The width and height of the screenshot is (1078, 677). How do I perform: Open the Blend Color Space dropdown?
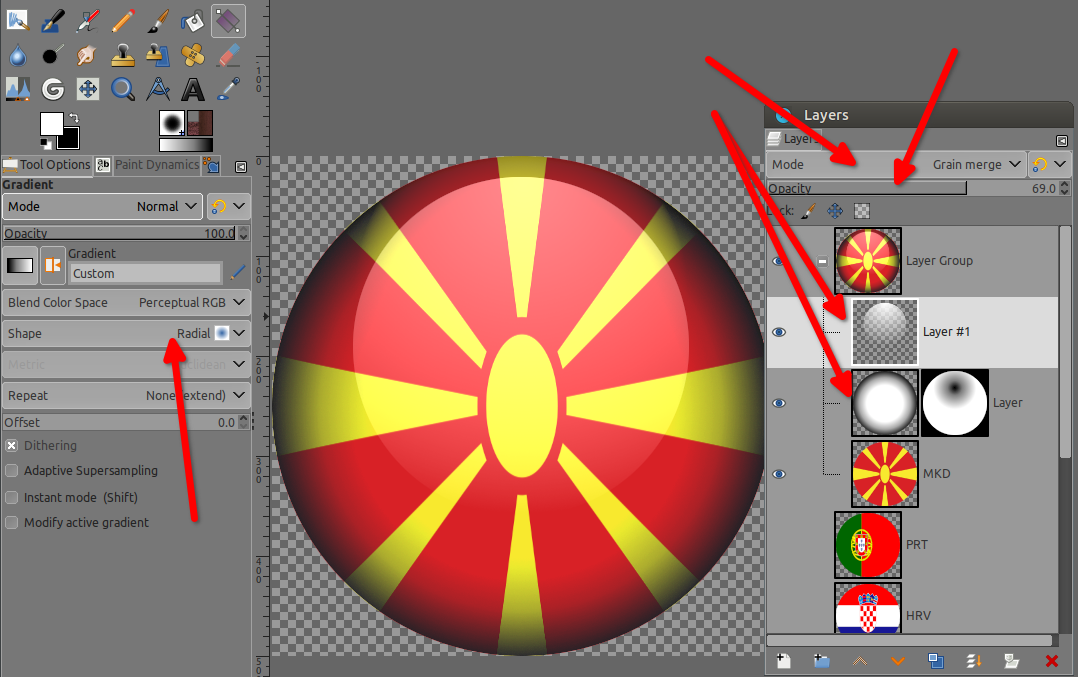click(x=126, y=302)
